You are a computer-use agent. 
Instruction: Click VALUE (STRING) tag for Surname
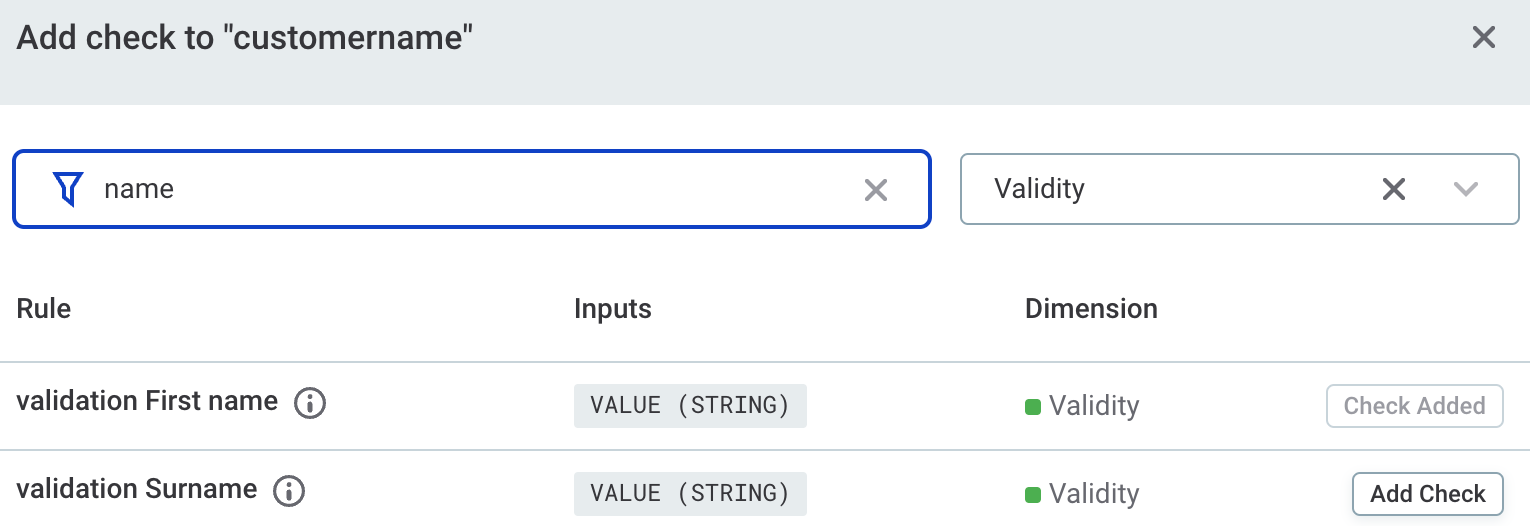click(x=690, y=494)
